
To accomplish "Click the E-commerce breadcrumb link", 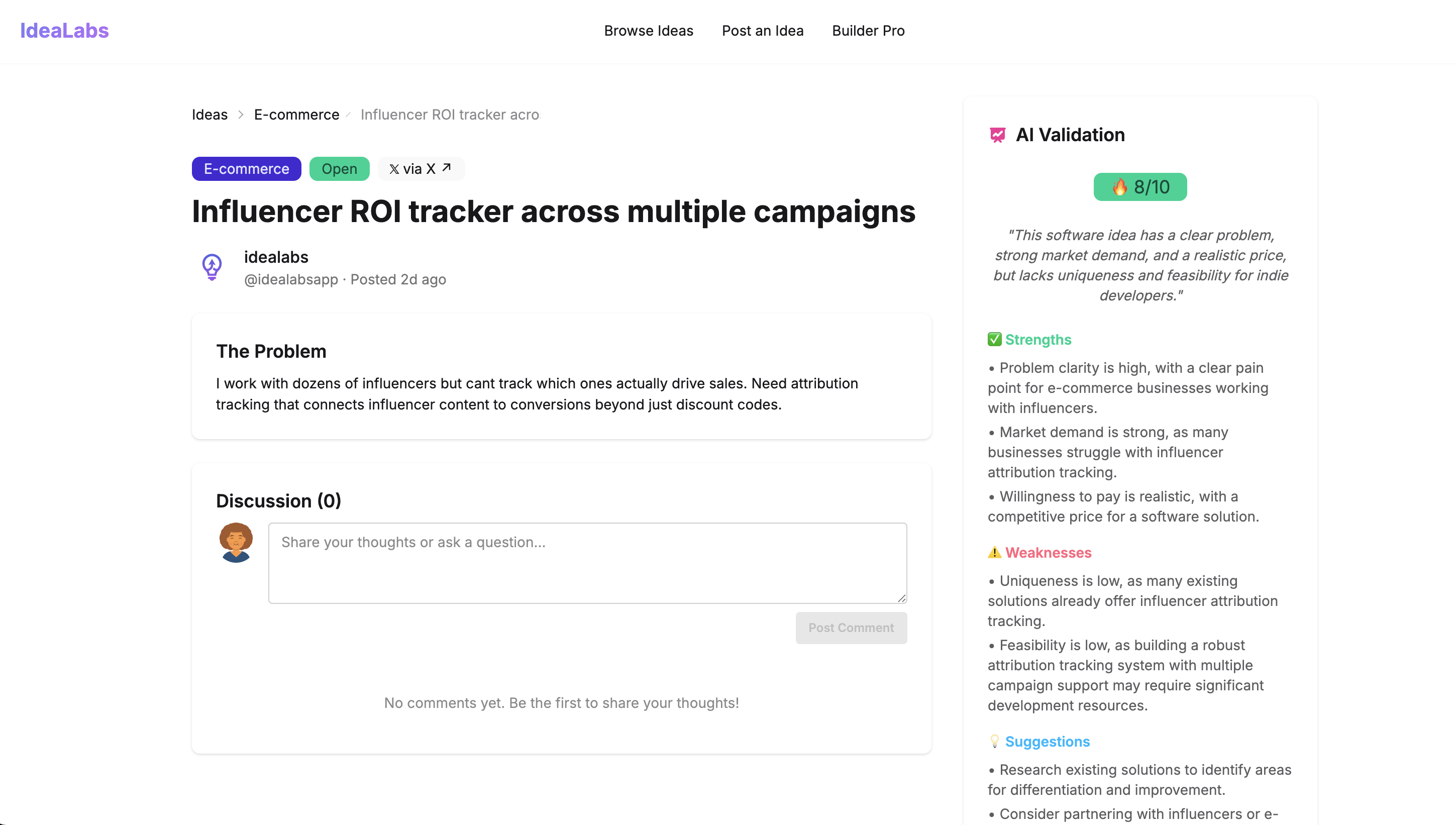I will click(x=296, y=115).
